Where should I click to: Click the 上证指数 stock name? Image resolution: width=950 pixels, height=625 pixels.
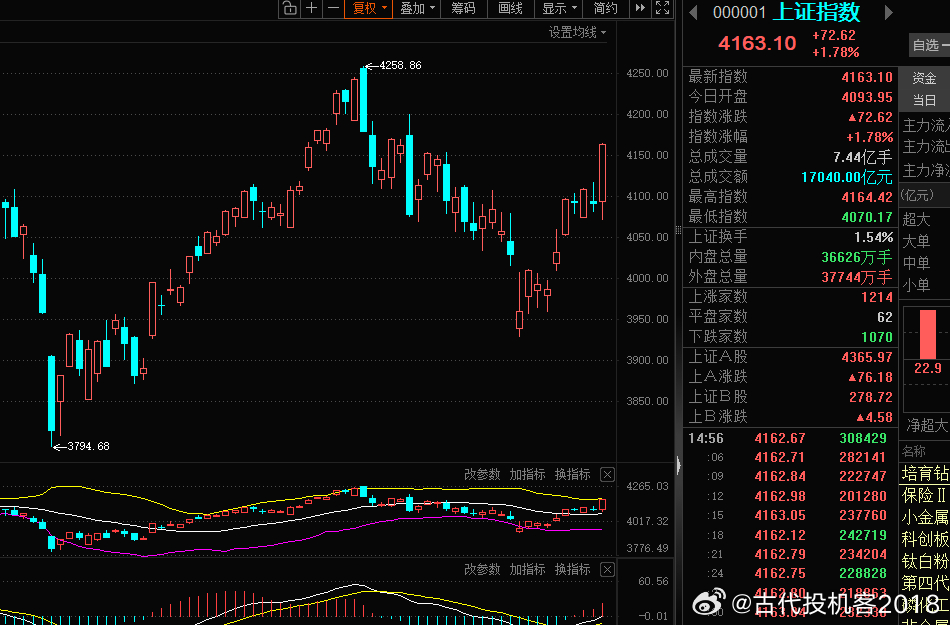coord(817,12)
